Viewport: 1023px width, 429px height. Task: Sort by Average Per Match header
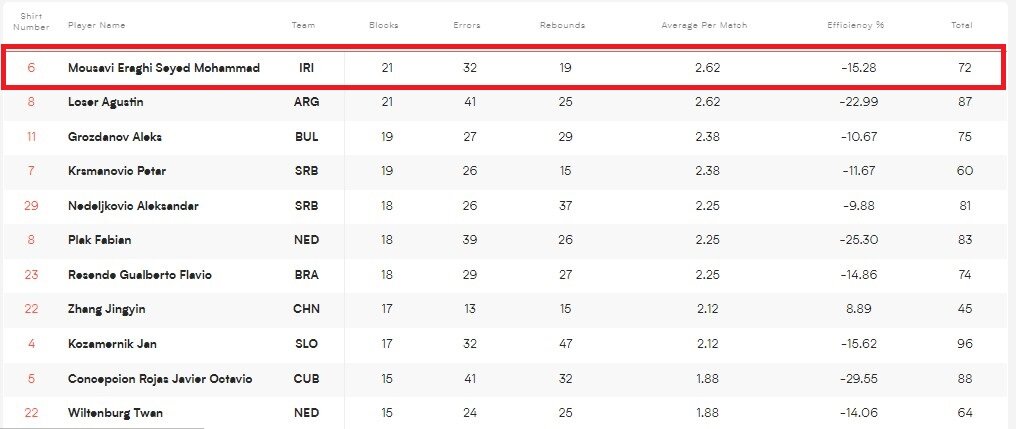coord(704,25)
